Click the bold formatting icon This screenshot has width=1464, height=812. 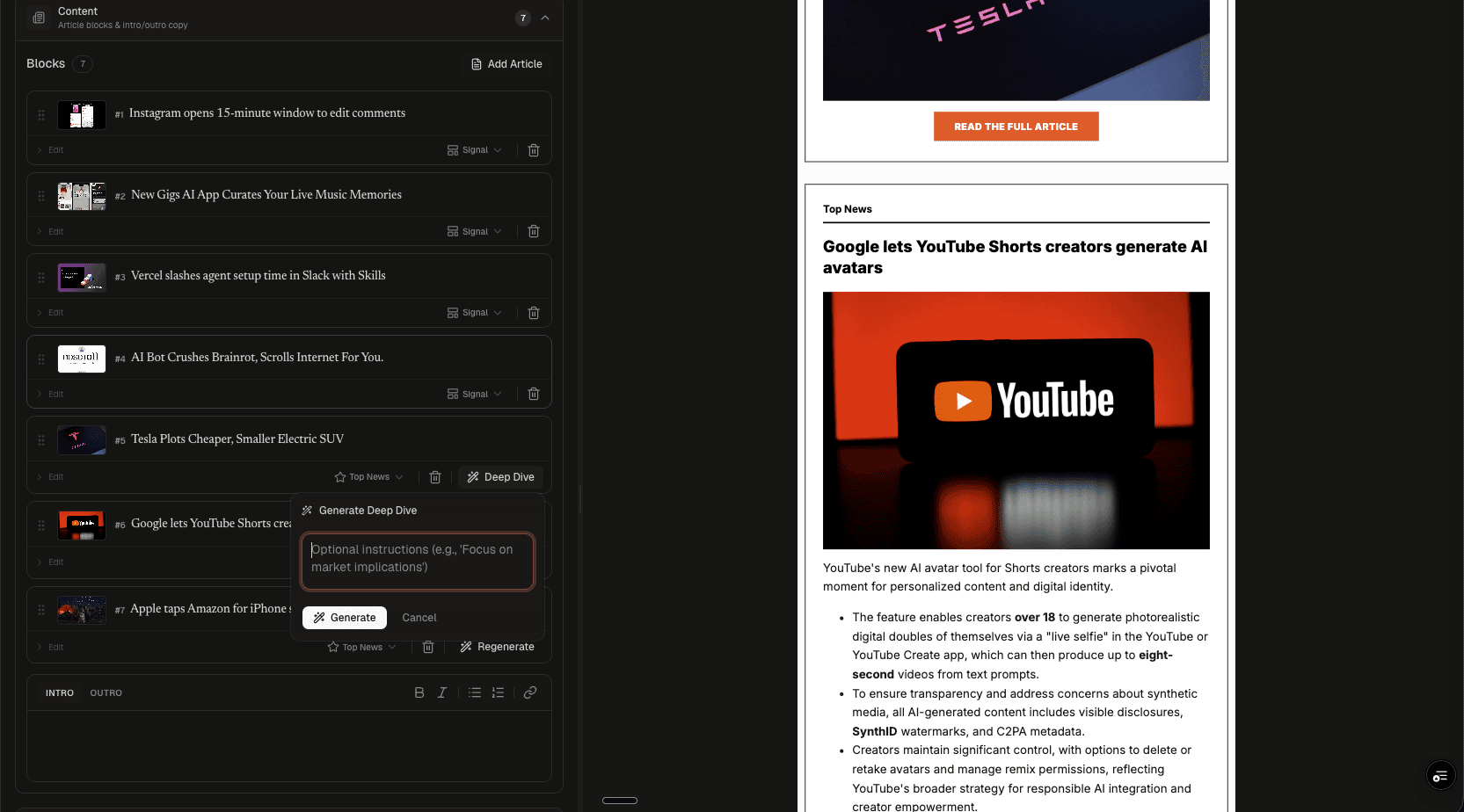point(419,692)
